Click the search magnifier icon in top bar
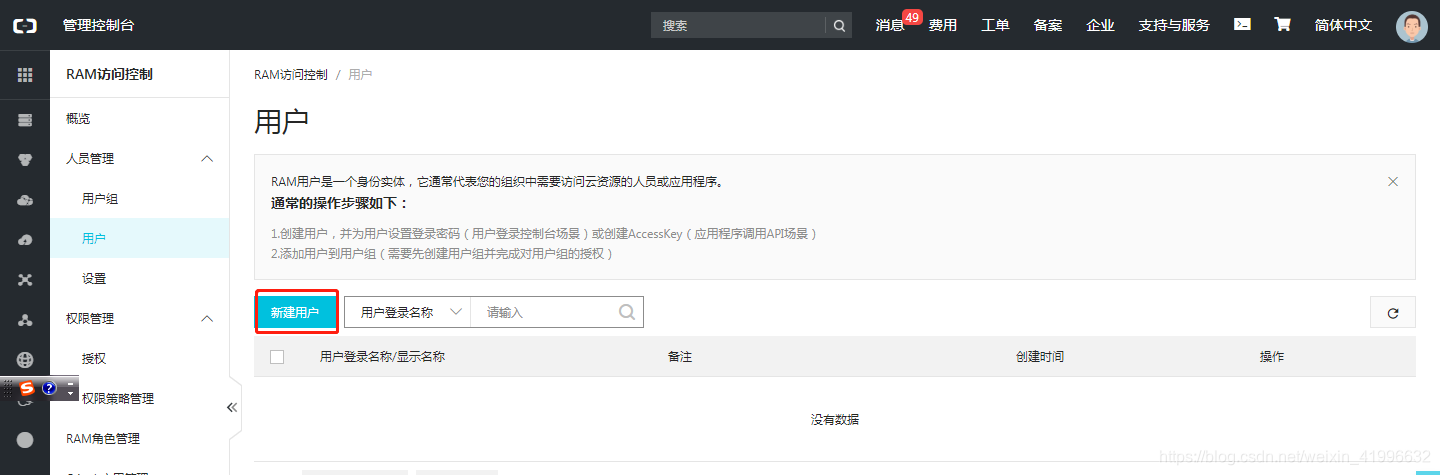The height and width of the screenshot is (475, 1440). coord(839,25)
